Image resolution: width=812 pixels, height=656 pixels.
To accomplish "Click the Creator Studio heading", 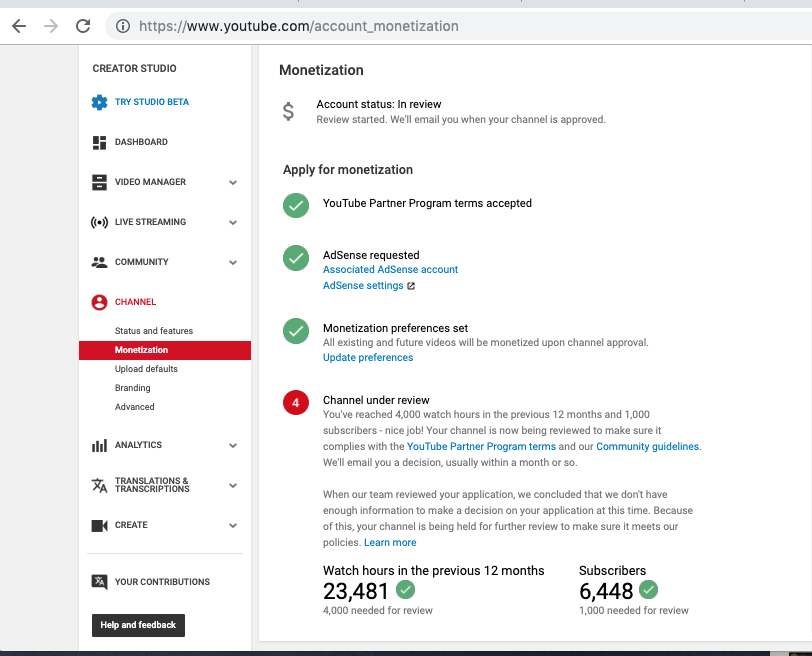I will [x=134, y=68].
